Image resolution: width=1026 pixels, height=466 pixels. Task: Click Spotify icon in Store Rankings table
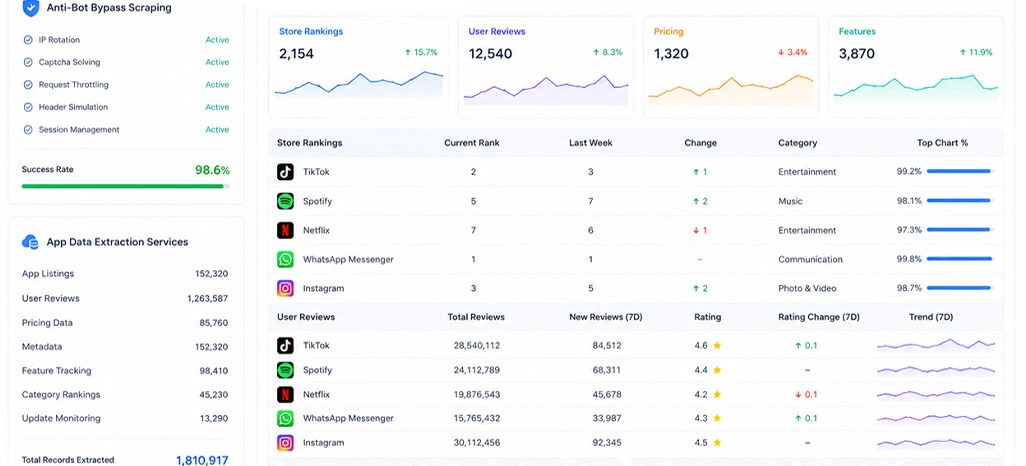pos(285,201)
